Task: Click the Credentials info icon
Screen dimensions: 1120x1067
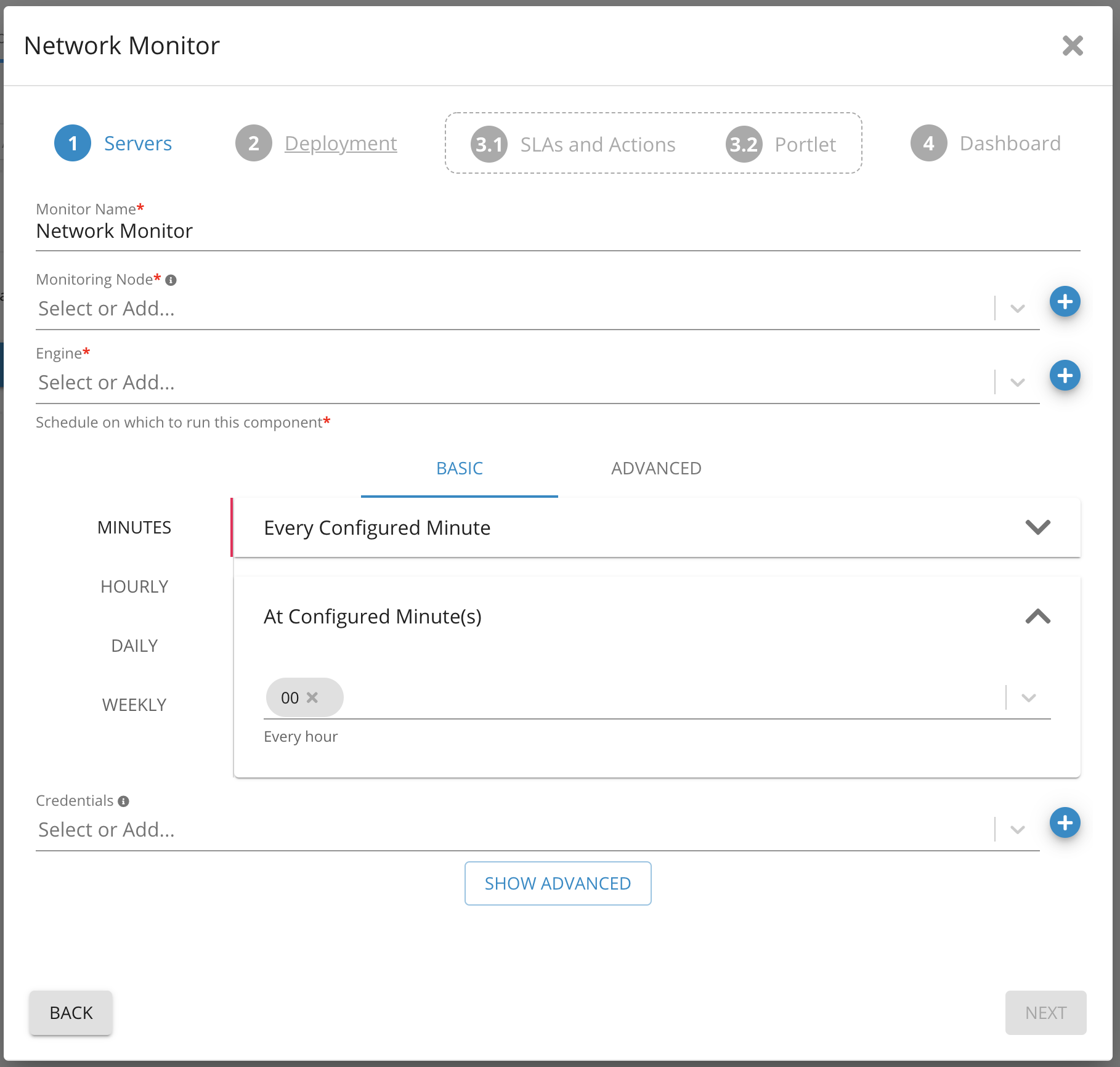Action: pyautogui.click(x=123, y=801)
